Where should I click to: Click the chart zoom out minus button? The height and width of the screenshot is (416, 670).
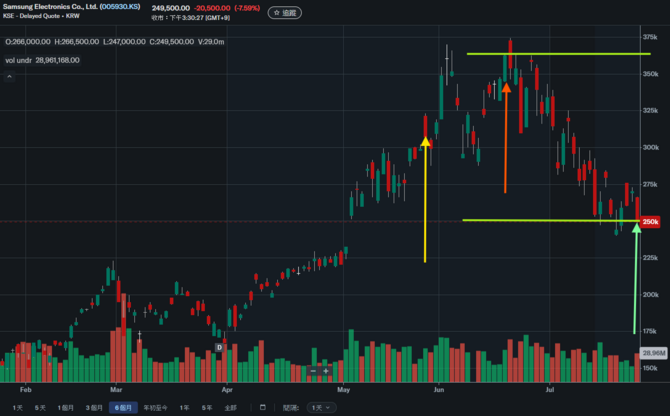pos(313,371)
